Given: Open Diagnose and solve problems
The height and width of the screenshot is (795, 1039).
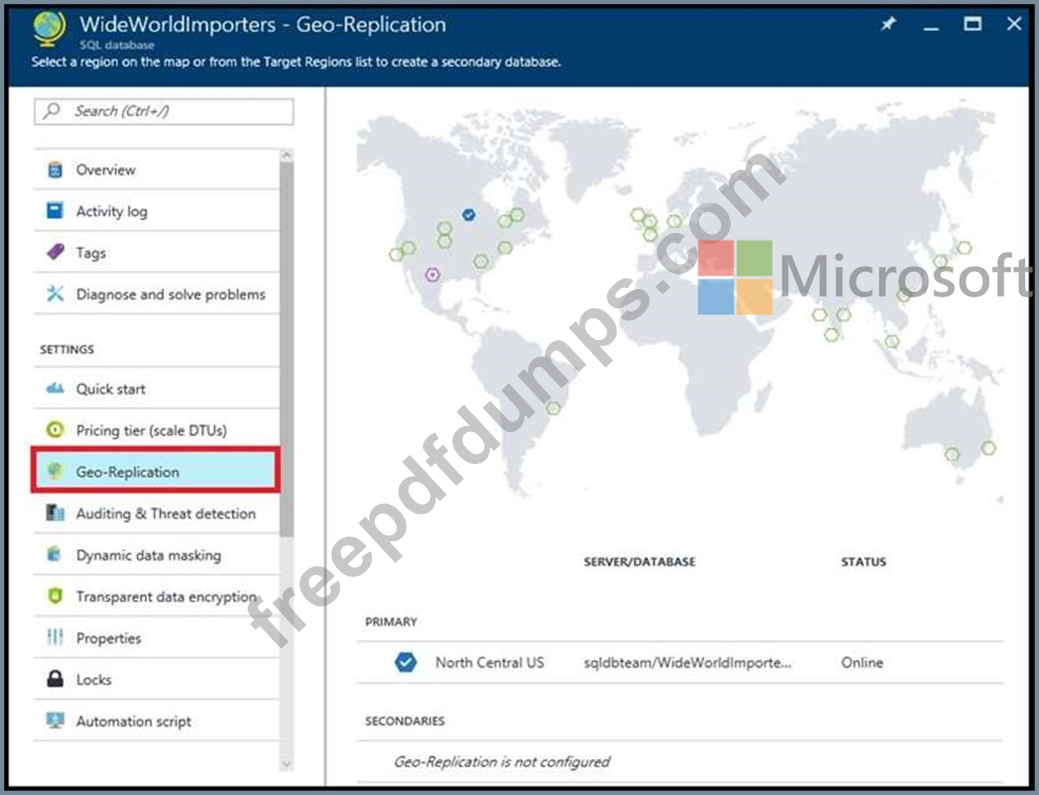Looking at the screenshot, I should tap(156, 293).
